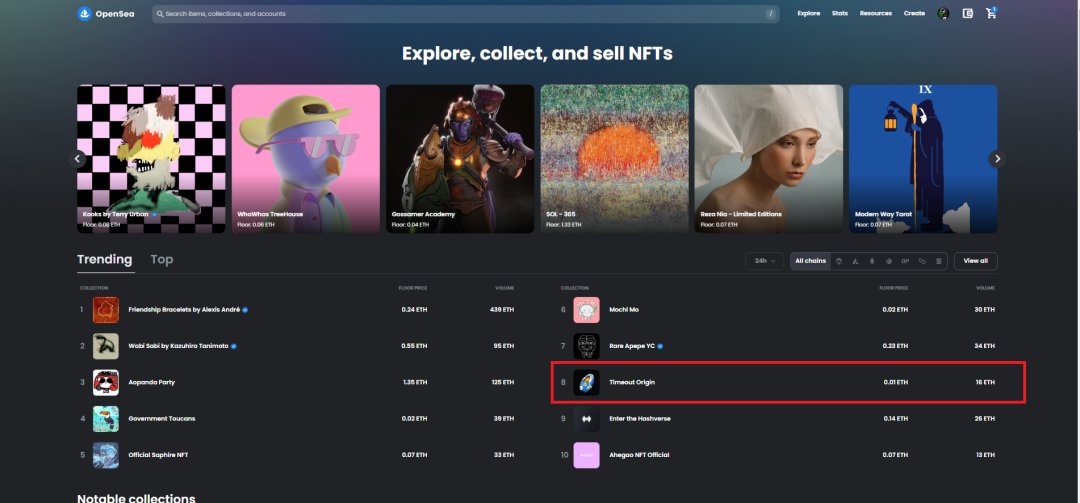The image size is (1080, 503).
Task: Click Mochi Mo collection thumbnail icon
Action: 586,309
